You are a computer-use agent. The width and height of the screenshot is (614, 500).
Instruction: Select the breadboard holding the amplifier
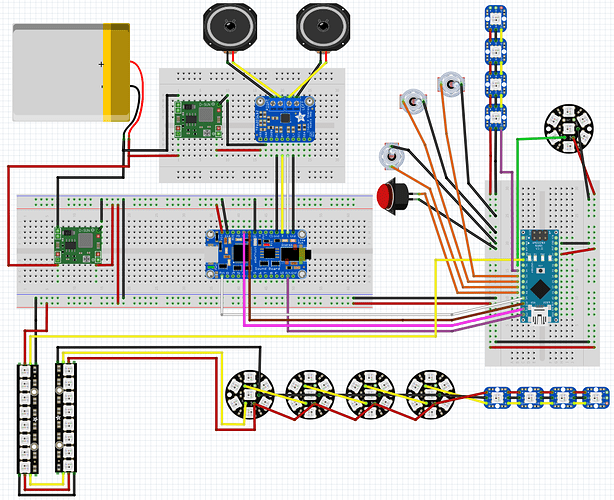[252, 125]
